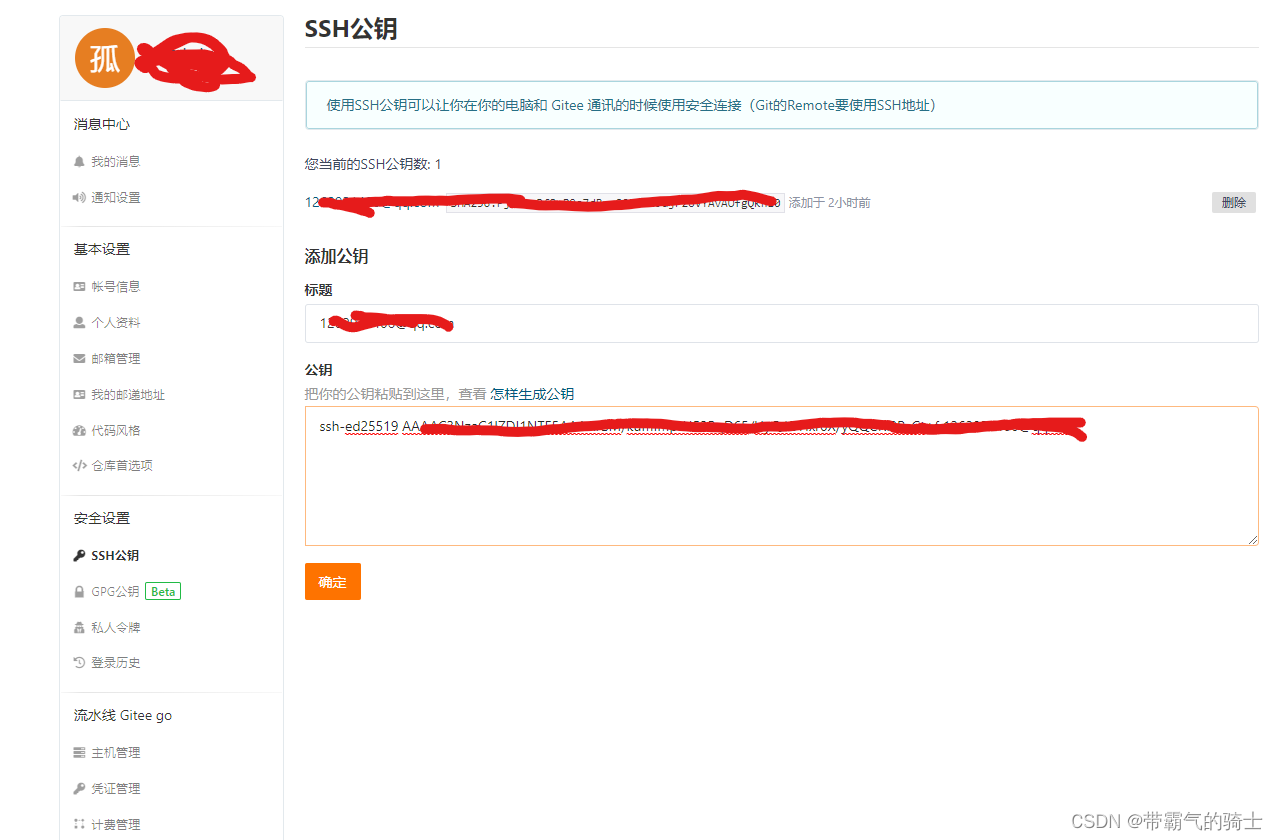The height and width of the screenshot is (840, 1278).
Task: Open 主机管理 page
Action: tap(115, 752)
